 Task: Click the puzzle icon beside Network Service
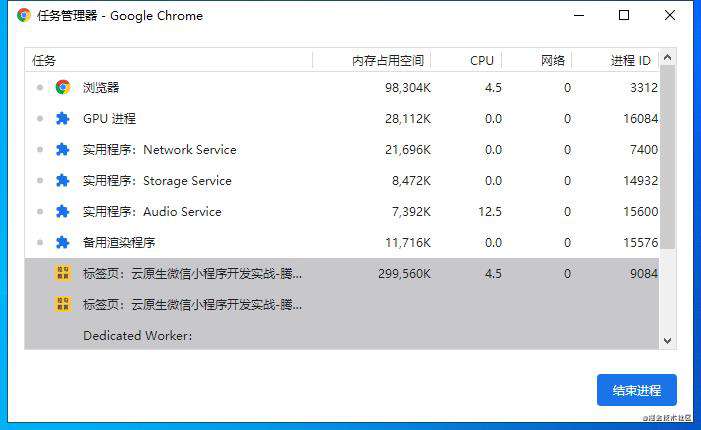pyautogui.click(x=63, y=149)
